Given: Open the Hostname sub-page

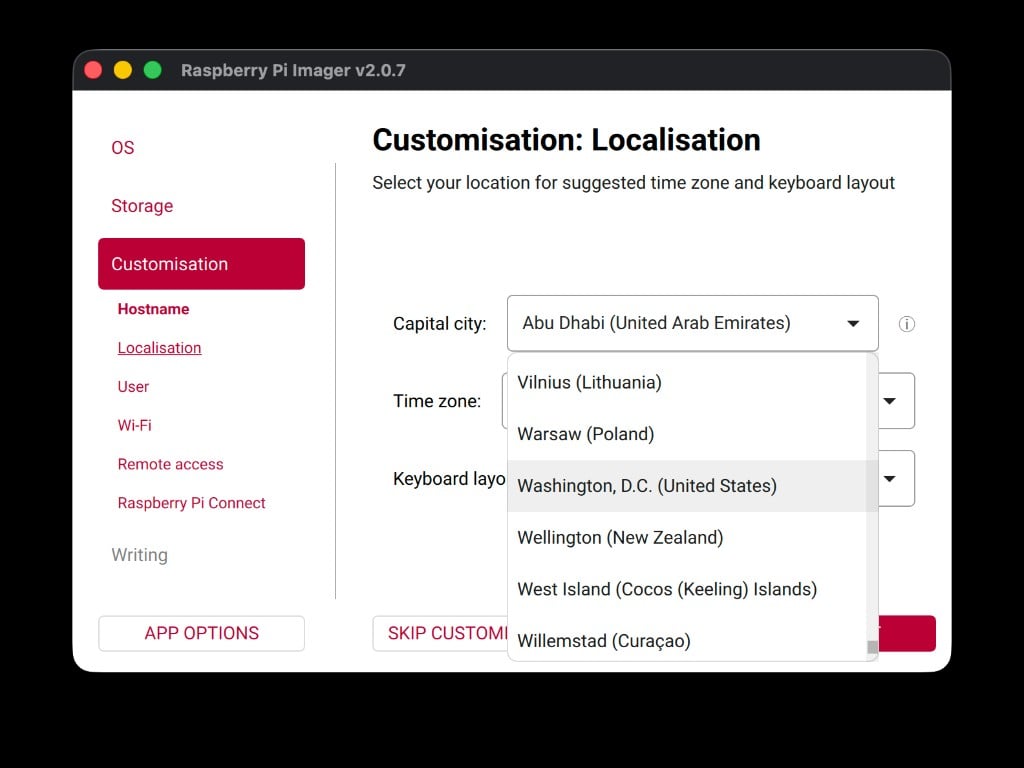Looking at the screenshot, I should 153,309.
